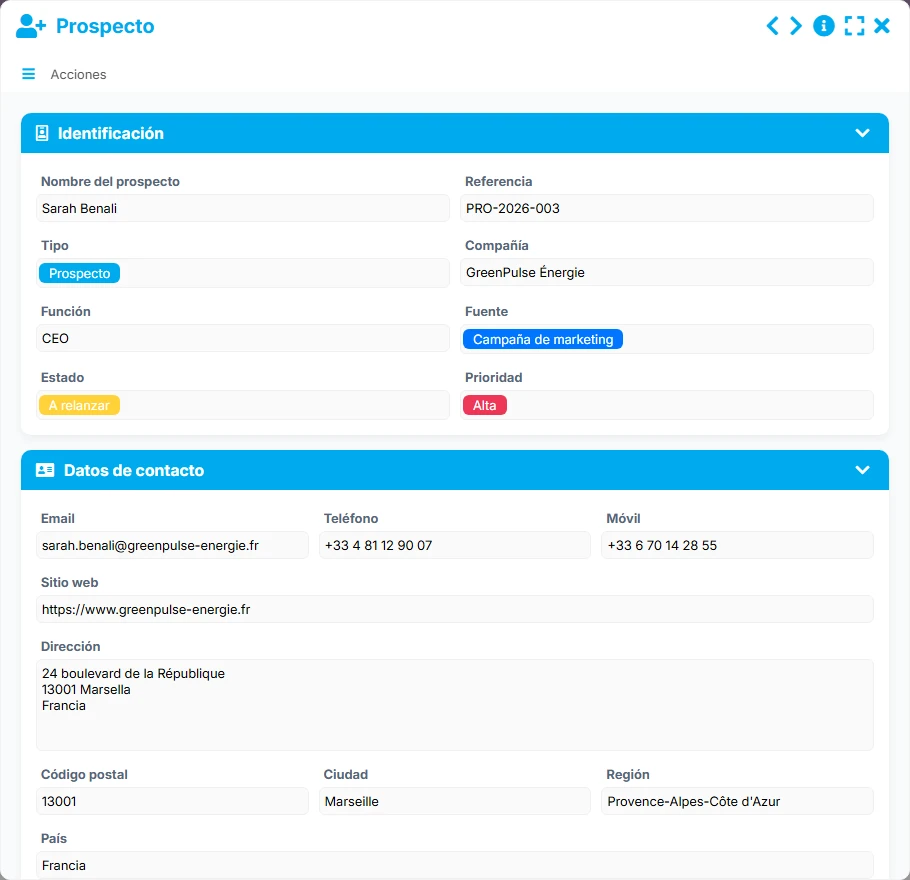
Task: Click the Estado label
Action: coord(63,378)
